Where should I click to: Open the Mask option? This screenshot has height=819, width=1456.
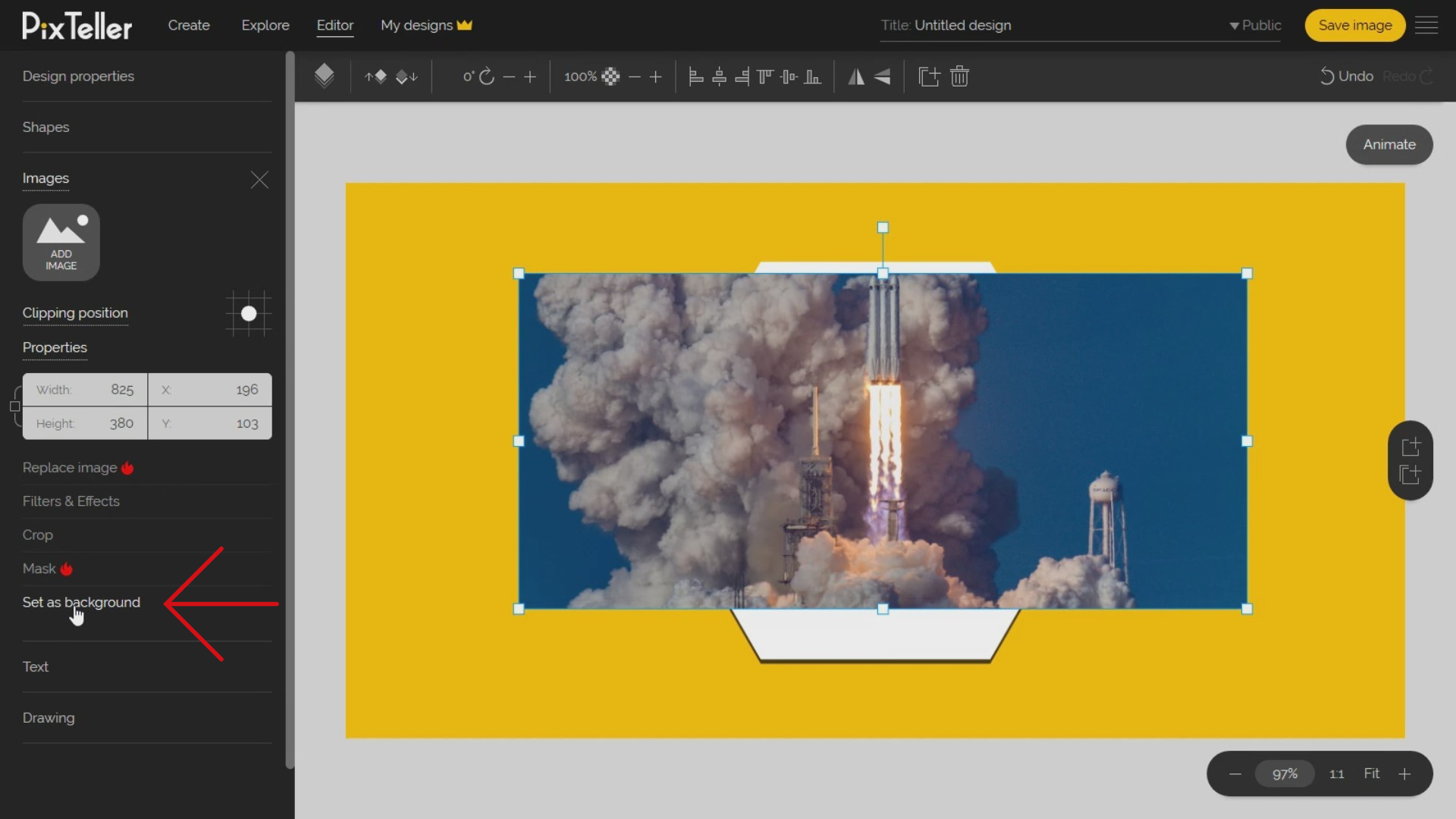47,569
